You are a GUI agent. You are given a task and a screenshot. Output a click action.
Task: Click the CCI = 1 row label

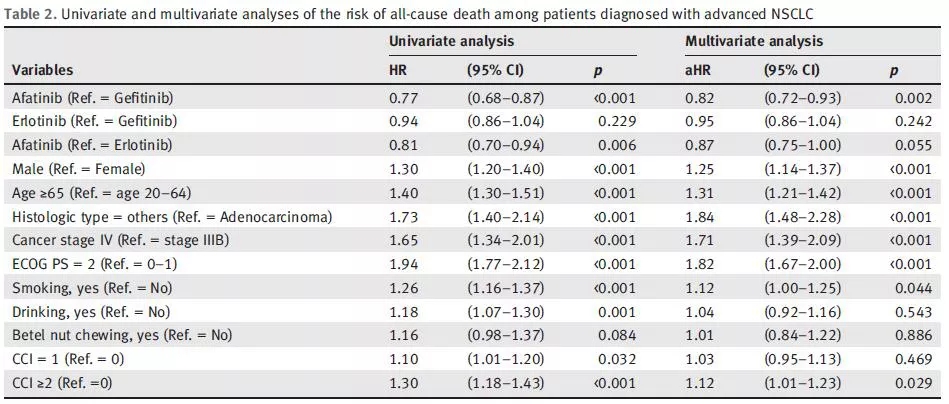point(66,360)
